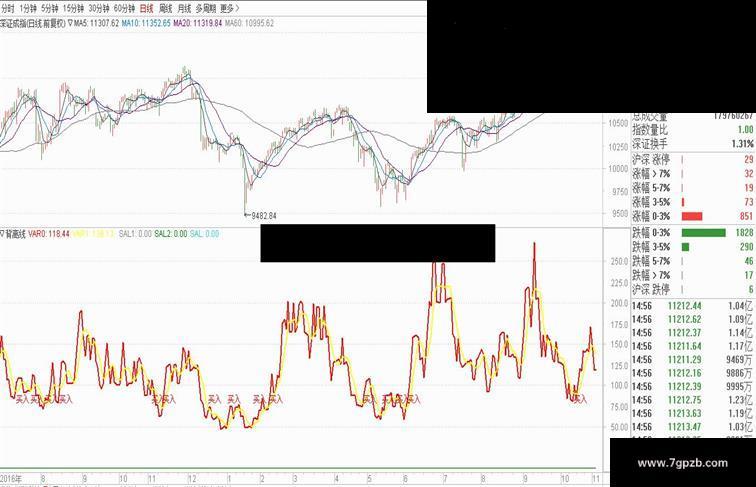The image size is (756, 487).
Task: Click the 10500 price axis label
Action: [x=618, y=123]
